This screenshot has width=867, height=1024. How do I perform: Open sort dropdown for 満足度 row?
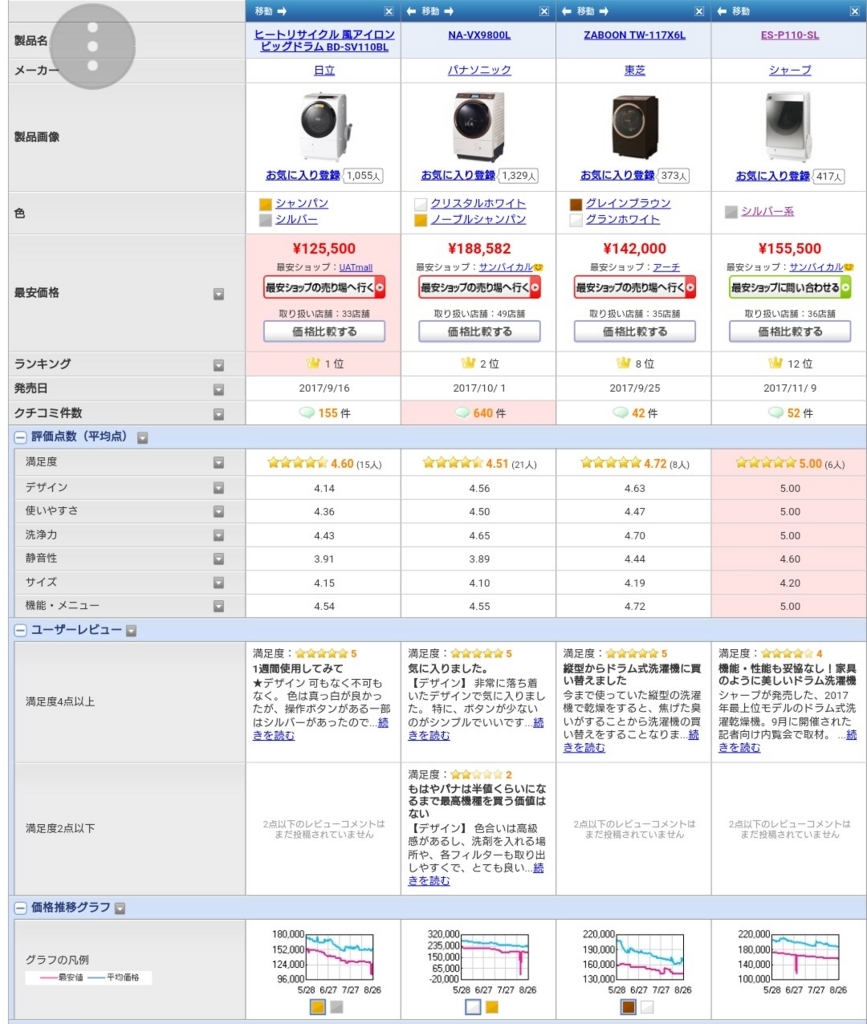click(219, 462)
